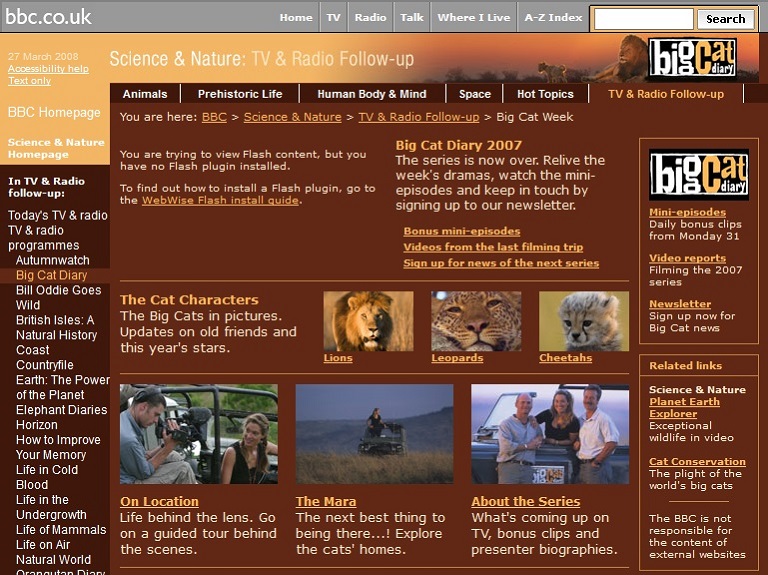Open About the Series heading link
This screenshot has height=575, width=768.
(526, 502)
